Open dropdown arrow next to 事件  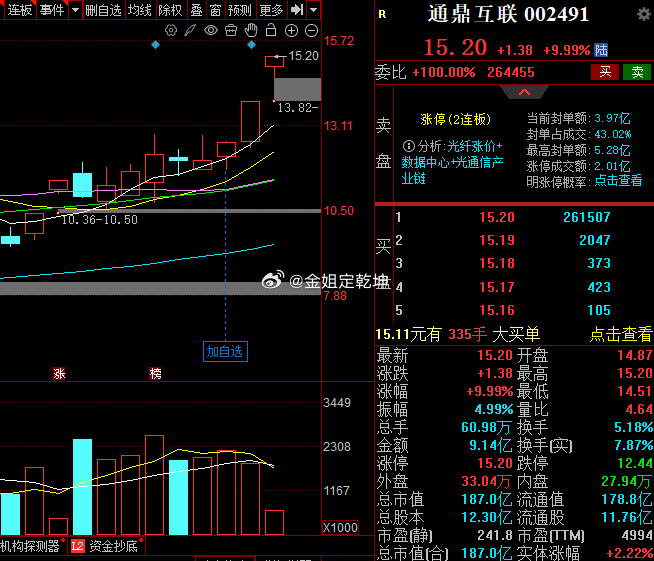[x=75, y=10]
